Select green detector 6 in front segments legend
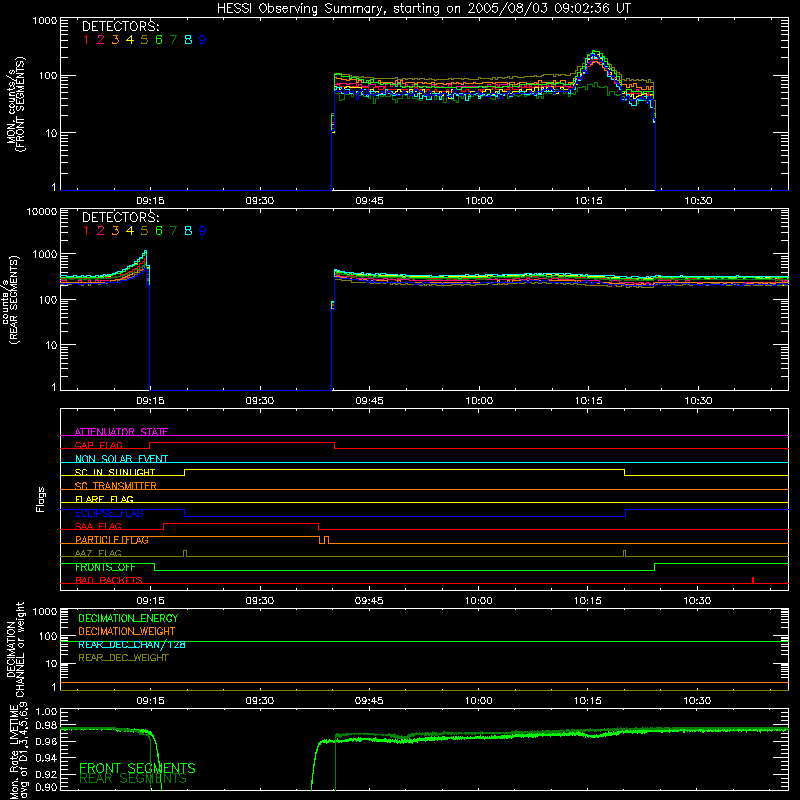 (x=159, y=40)
